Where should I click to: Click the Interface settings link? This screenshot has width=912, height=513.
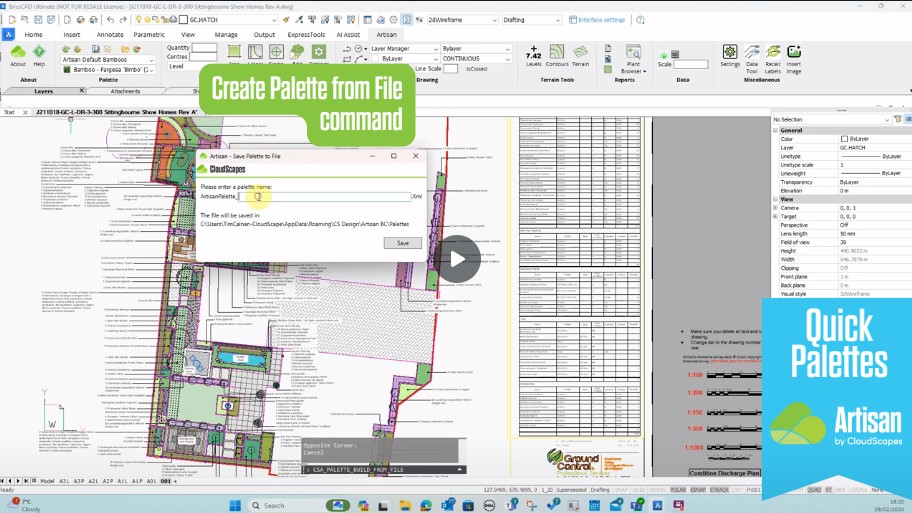[x=601, y=20]
